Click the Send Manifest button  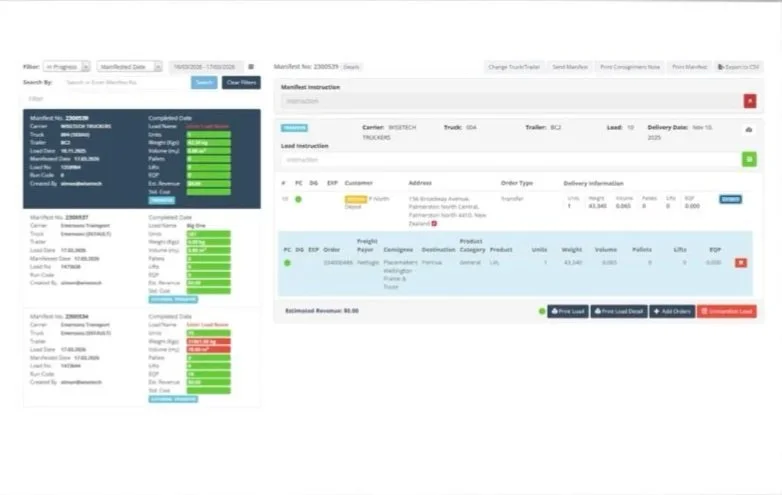click(570, 67)
